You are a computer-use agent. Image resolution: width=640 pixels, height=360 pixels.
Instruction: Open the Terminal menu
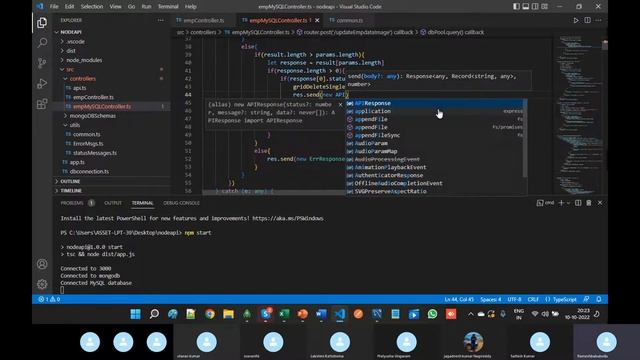168,7
